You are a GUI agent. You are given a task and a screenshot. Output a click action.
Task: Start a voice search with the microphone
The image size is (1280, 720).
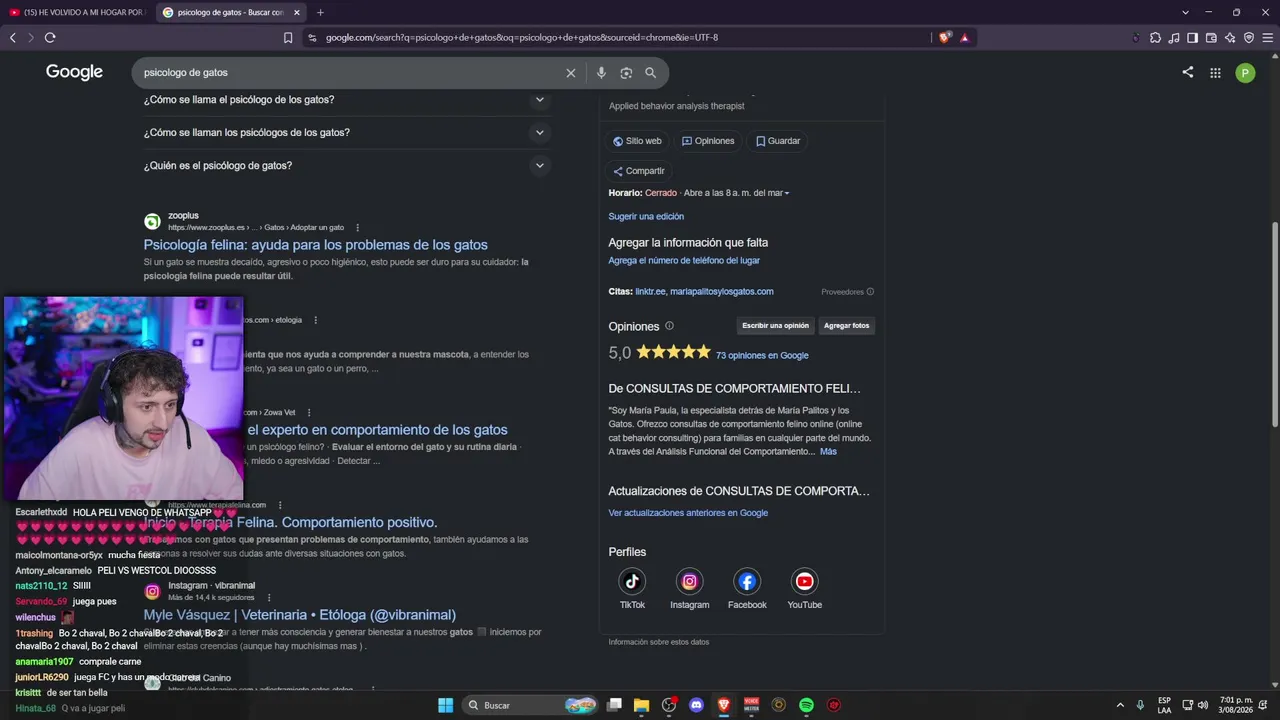click(x=601, y=73)
